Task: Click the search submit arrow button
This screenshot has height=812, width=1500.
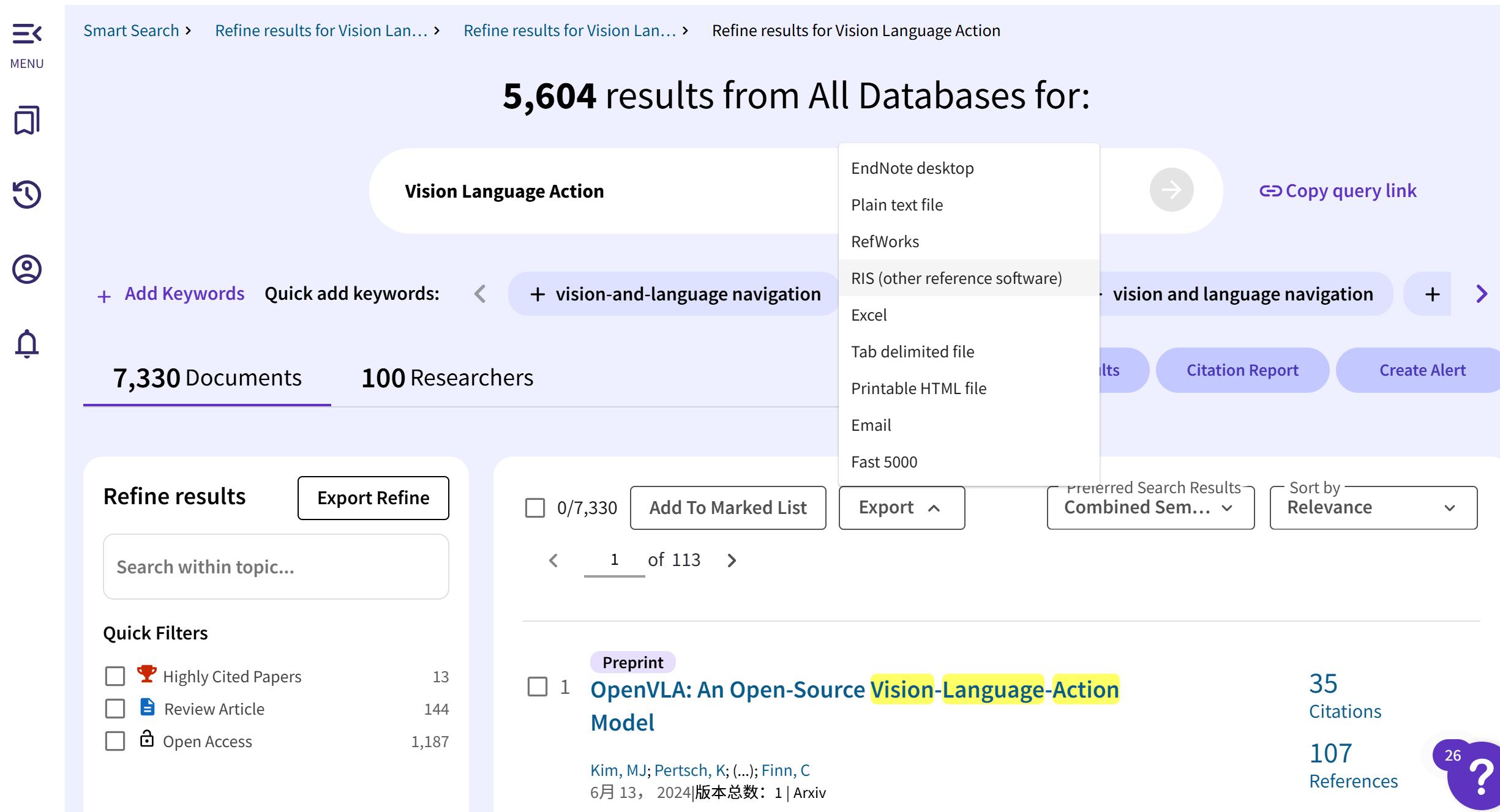Action: click(x=1171, y=190)
